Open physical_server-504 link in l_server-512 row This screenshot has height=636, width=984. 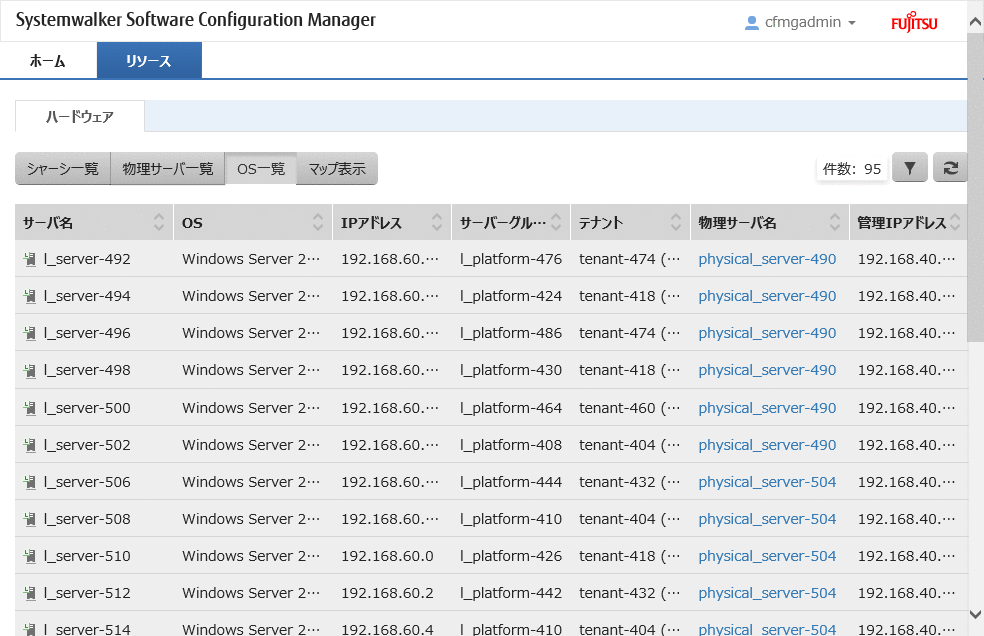pos(767,593)
